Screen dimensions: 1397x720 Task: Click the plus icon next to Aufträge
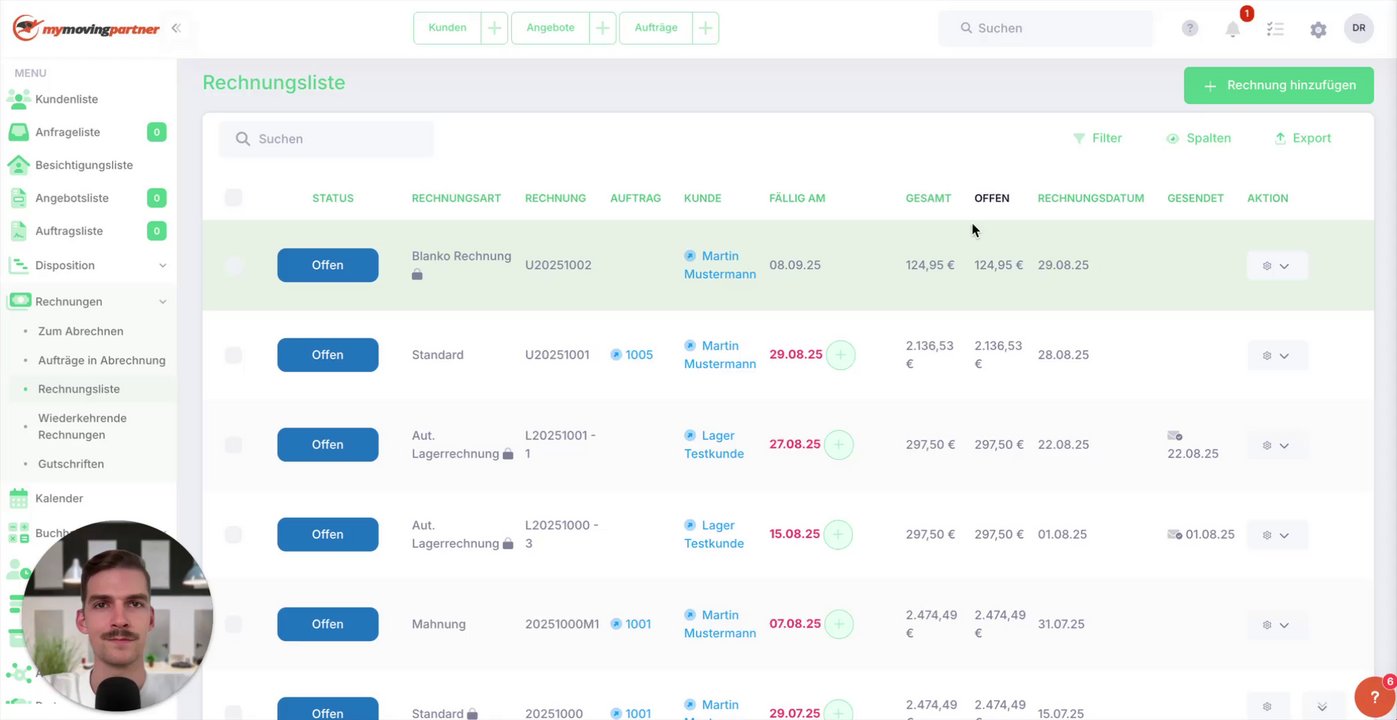(x=705, y=28)
